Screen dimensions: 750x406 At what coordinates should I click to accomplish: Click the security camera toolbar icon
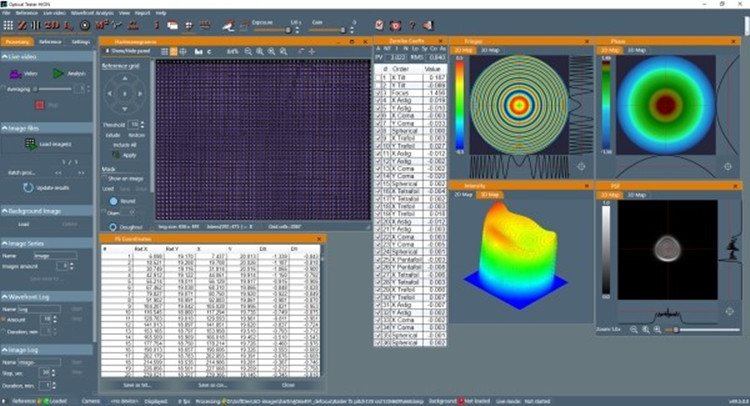click(x=229, y=25)
